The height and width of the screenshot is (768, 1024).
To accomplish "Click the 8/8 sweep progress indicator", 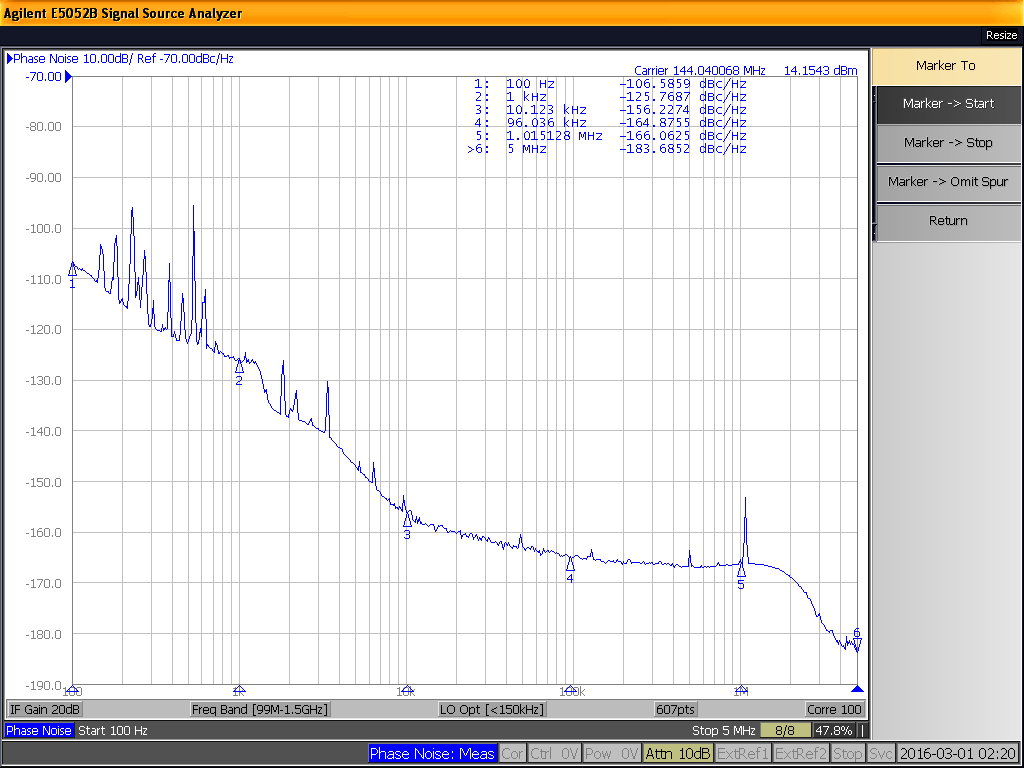I will [785, 731].
